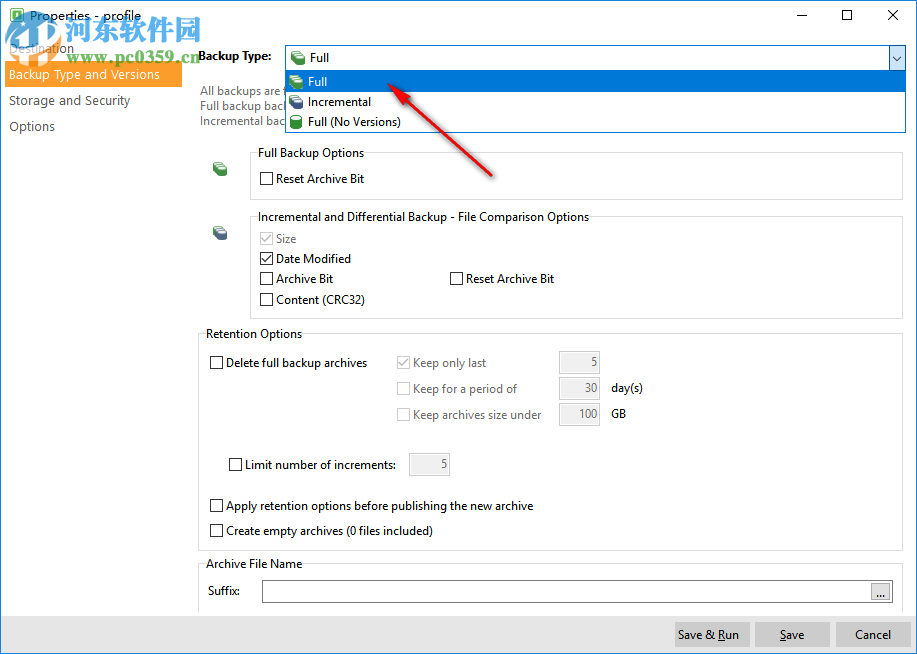Click the green icon inside the Backup Type box
This screenshot has height=654, width=917.
pos(296,57)
